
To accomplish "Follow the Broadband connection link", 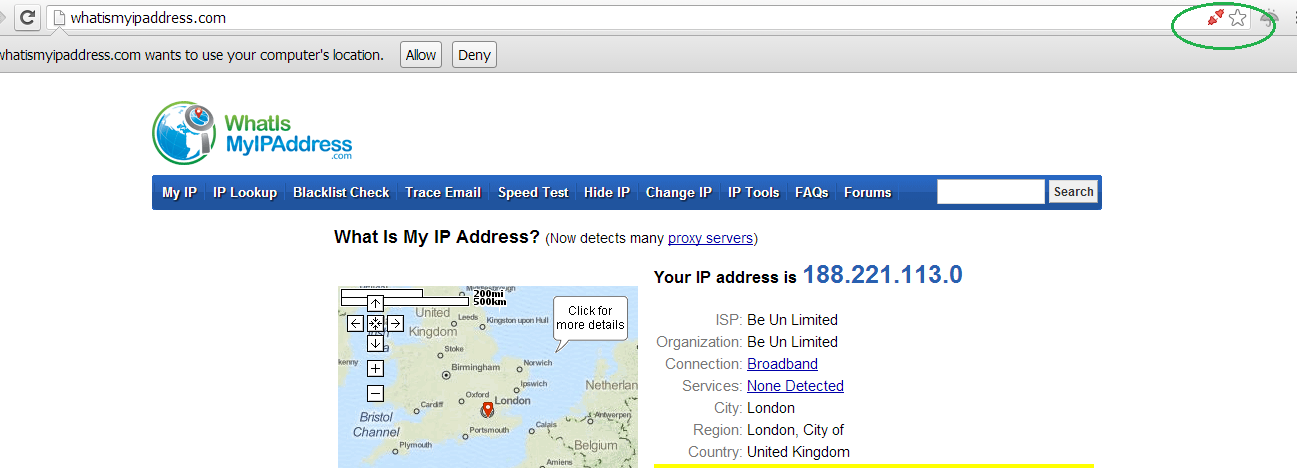I will (782, 364).
